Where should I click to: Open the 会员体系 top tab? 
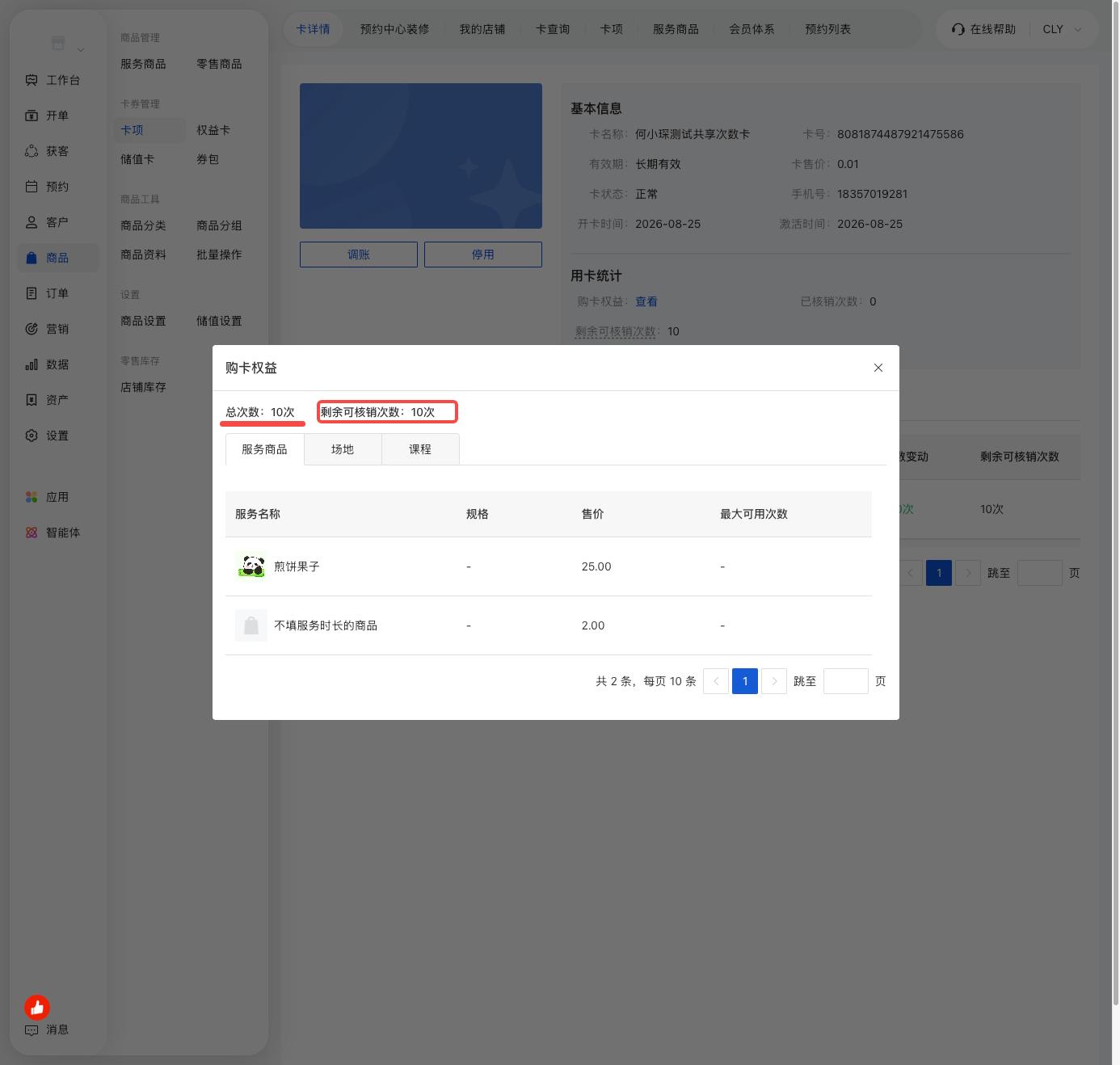pos(752,29)
